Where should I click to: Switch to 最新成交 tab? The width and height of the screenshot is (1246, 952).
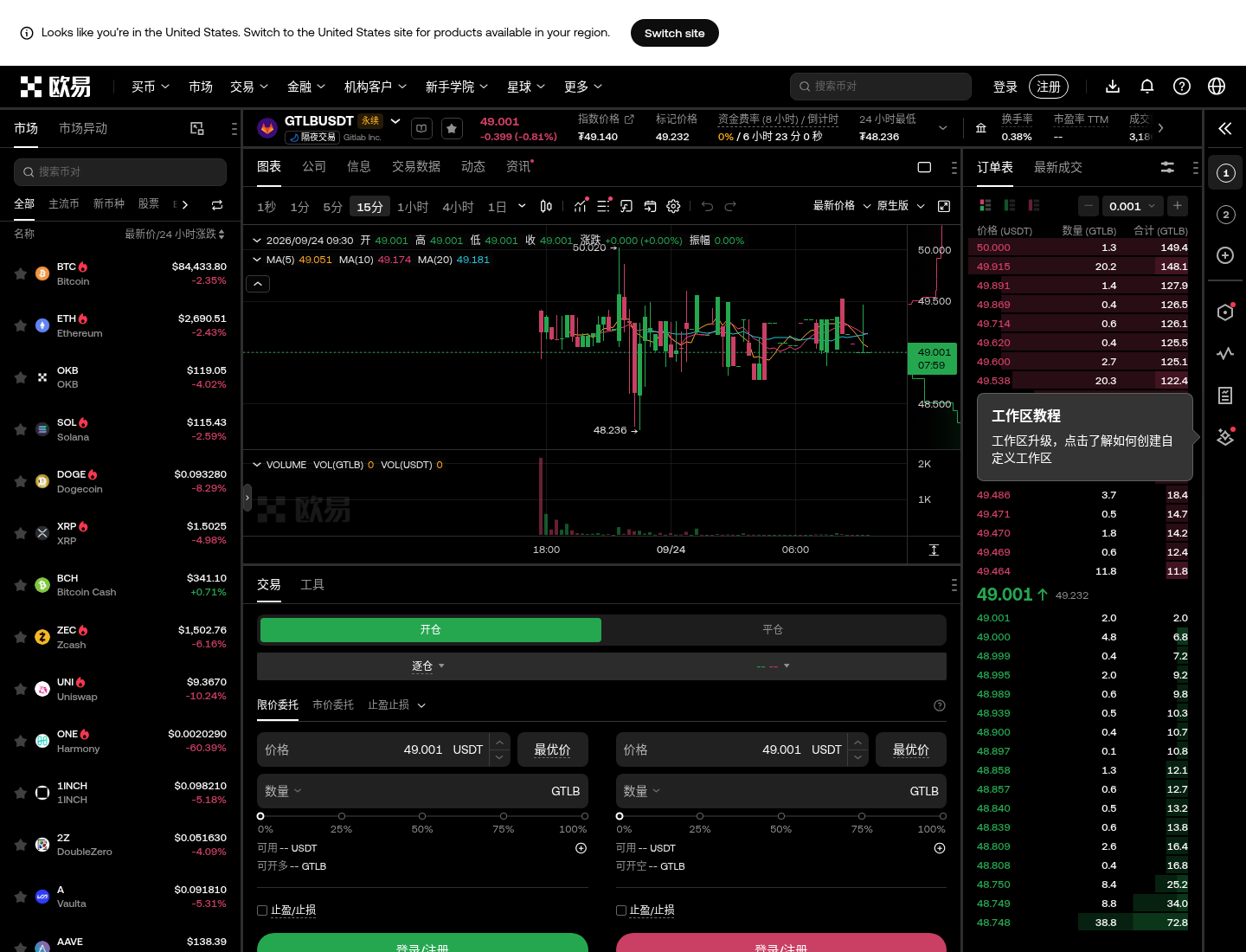(x=1058, y=167)
